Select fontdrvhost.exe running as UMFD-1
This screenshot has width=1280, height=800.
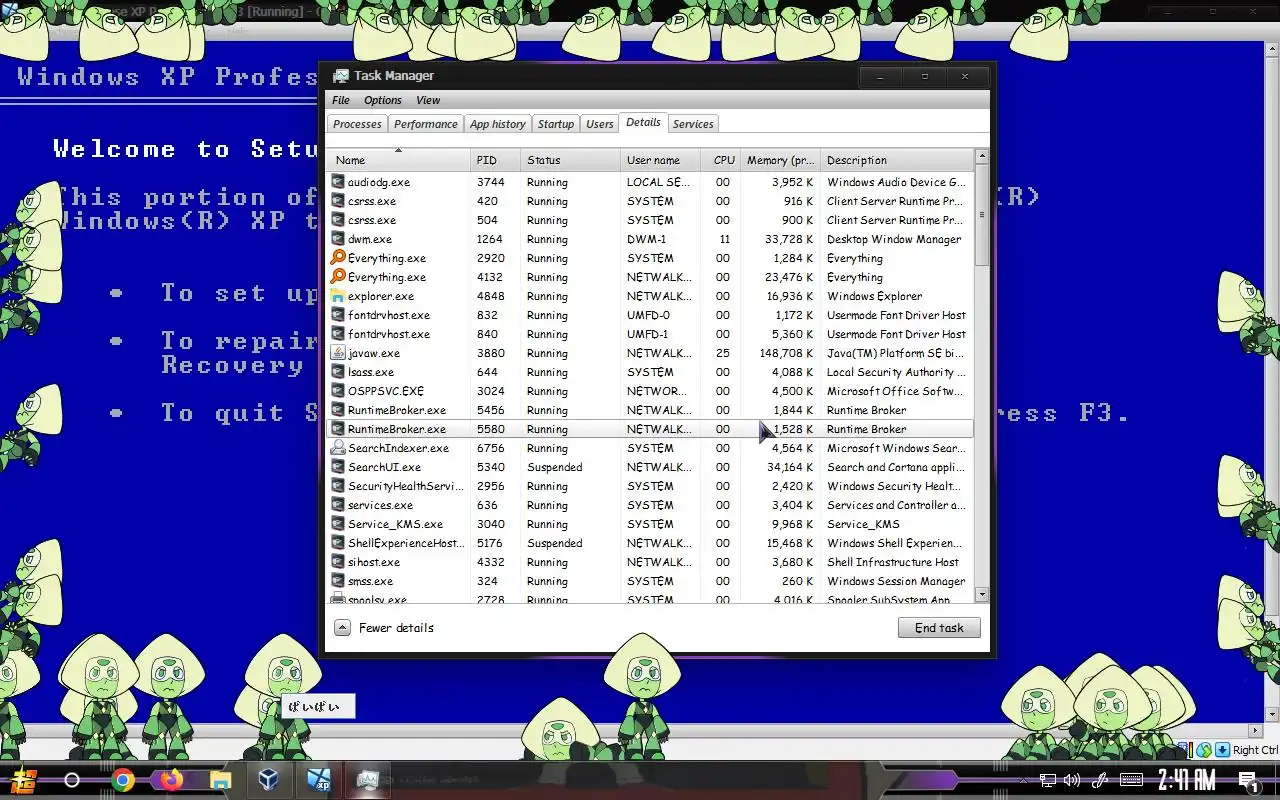point(650,334)
